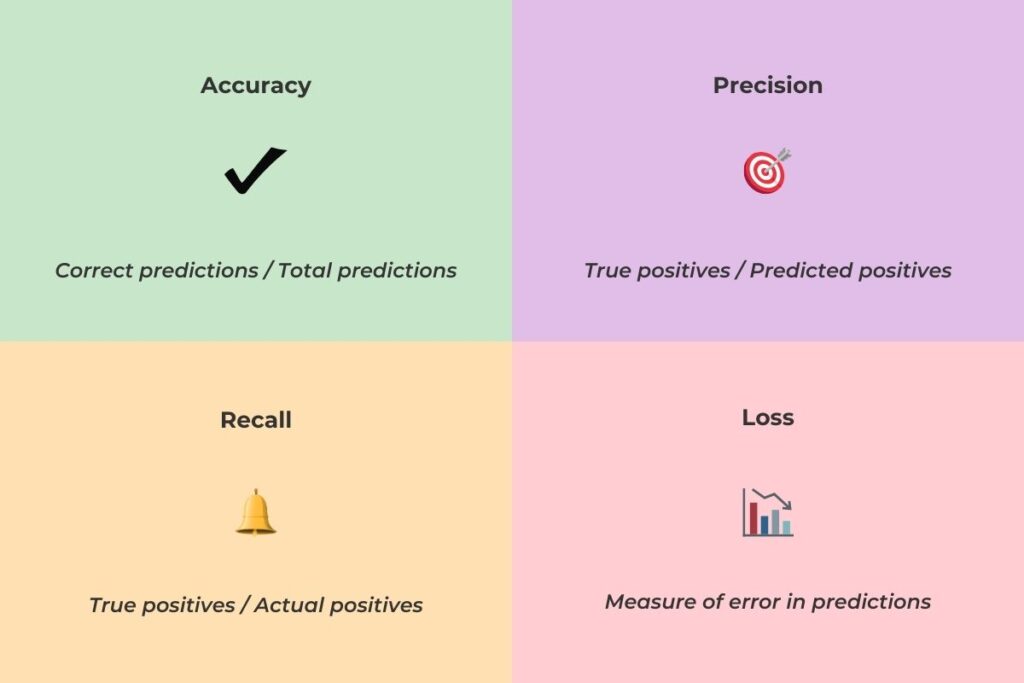This screenshot has height=683, width=1024.
Task: Click the bullseye target icon under Precision
Action: (767, 171)
